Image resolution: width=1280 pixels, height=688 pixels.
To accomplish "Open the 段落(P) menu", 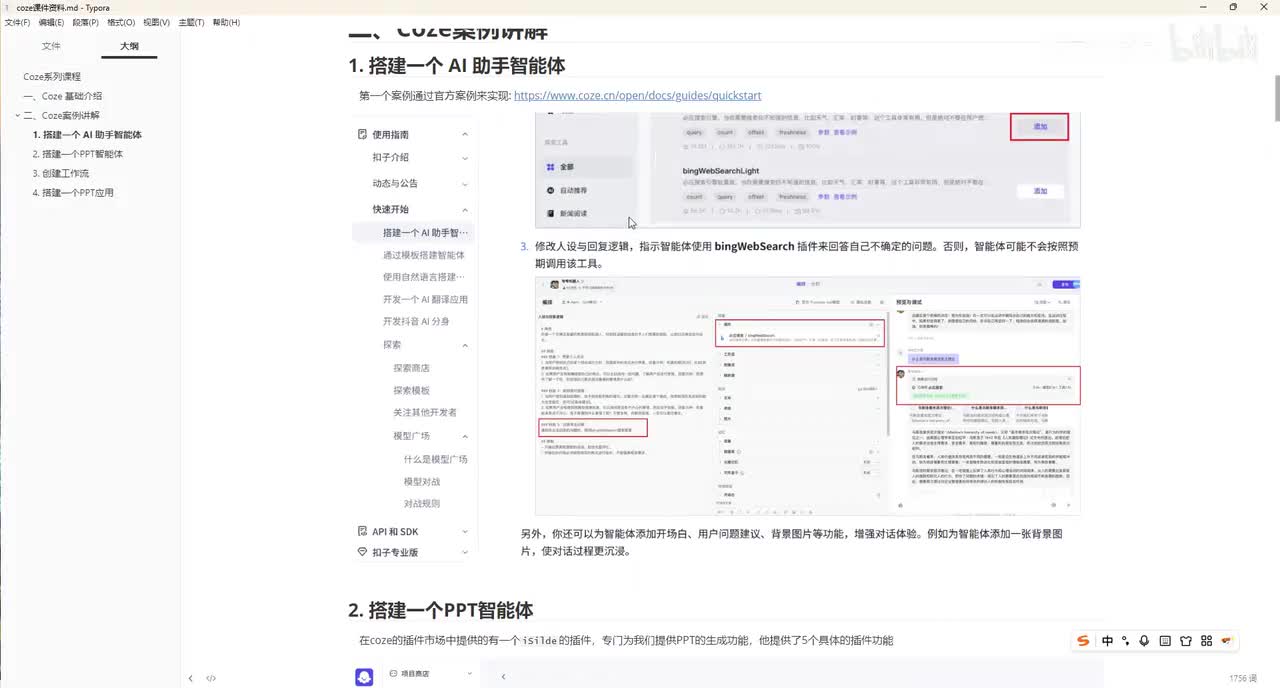I will coord(85,22).
